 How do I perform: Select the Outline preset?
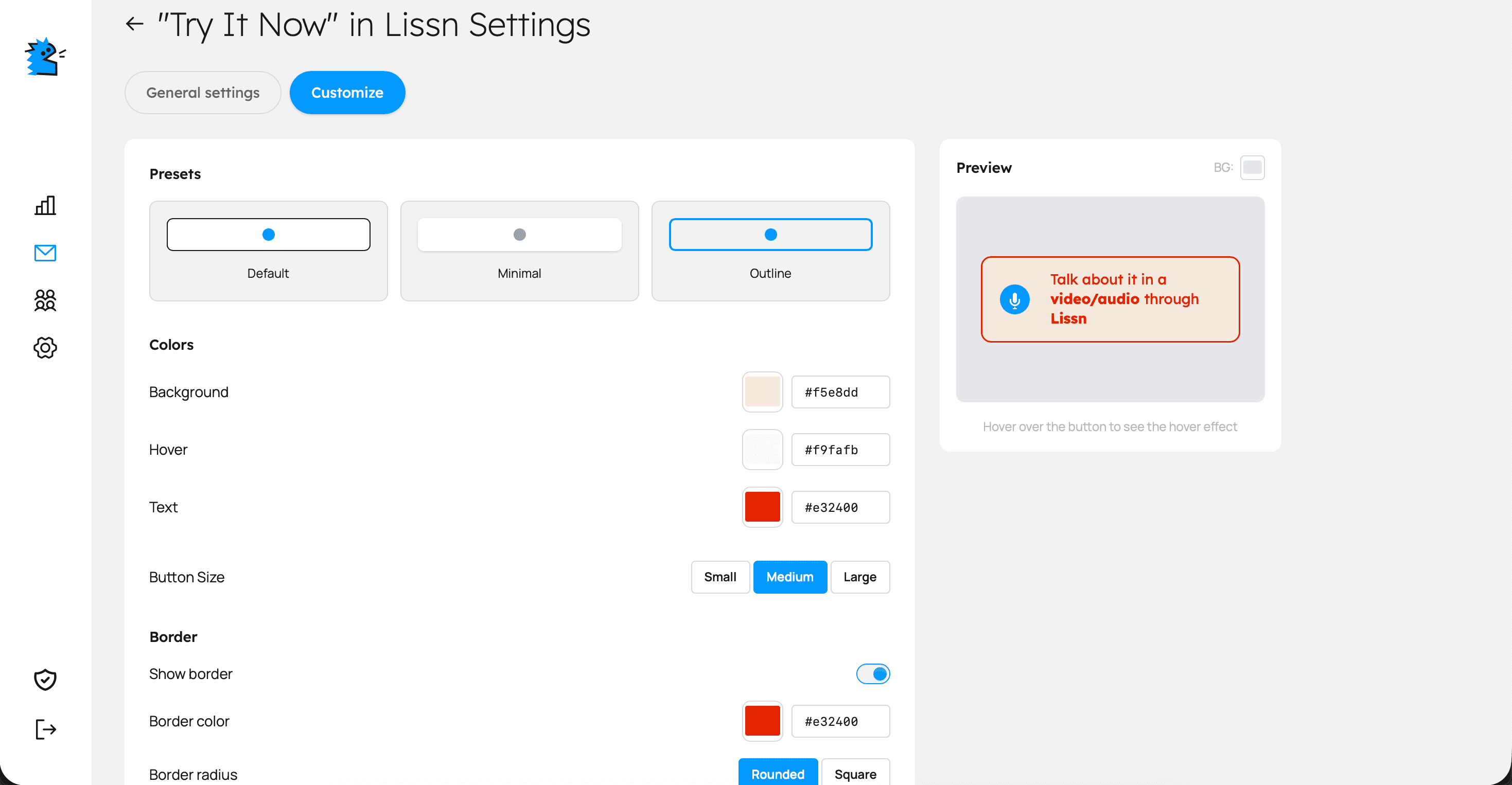770,251
